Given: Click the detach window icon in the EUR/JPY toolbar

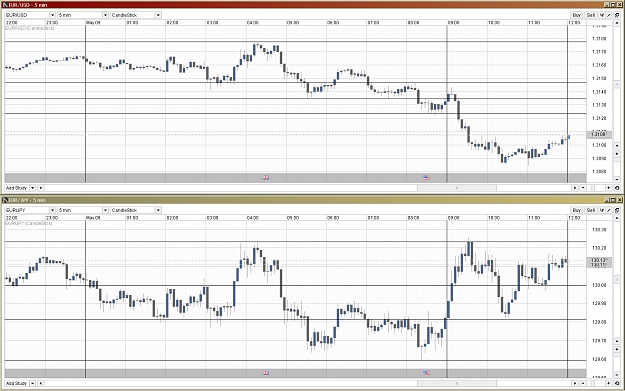Looking at the screenshot, I should (x=617, y=210).
